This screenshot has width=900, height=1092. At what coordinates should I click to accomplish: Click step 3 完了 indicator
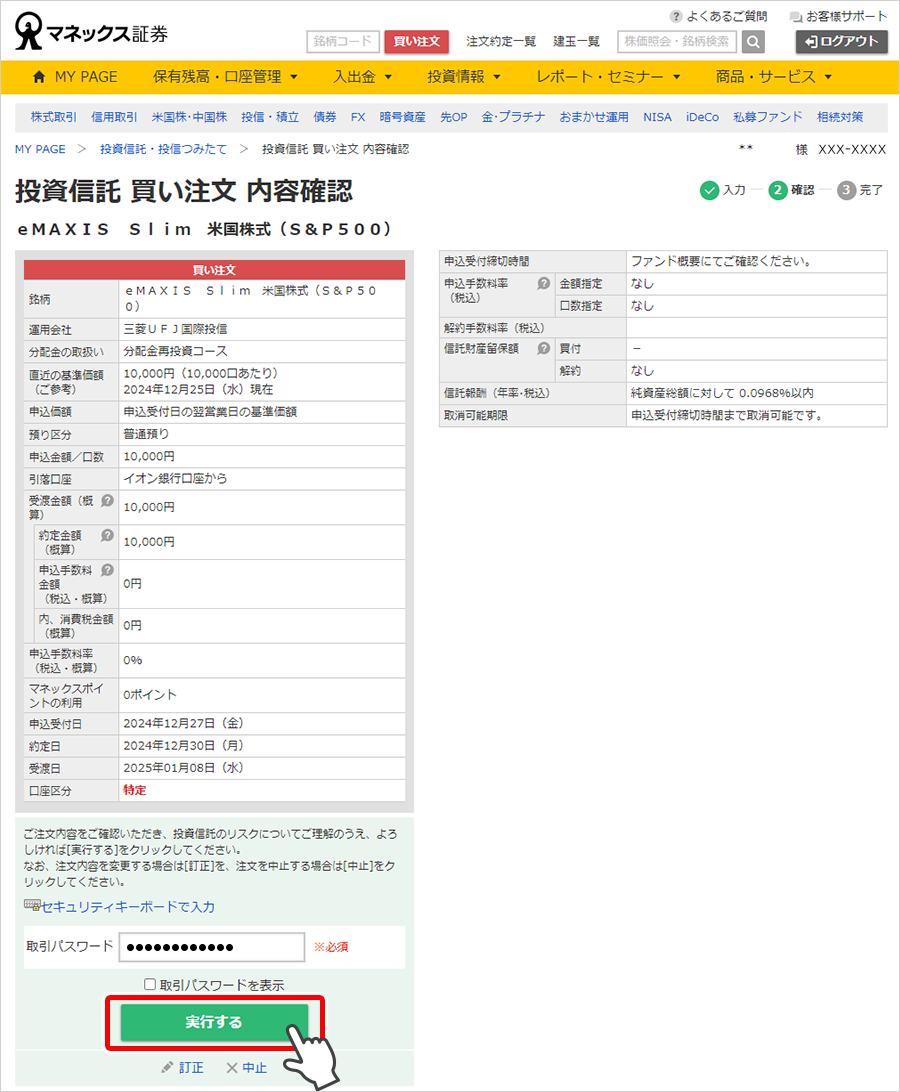click(860, 190)
